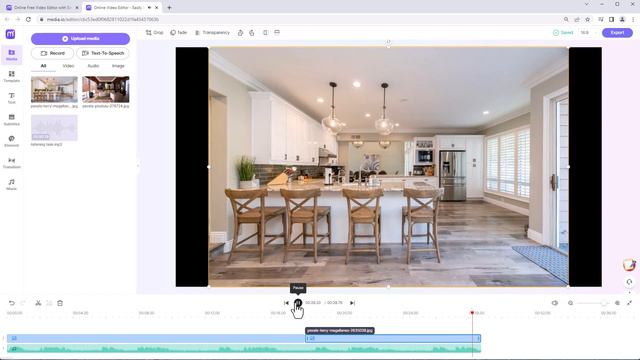This screenshot has width=640, height=360.
Task: Pause video playback
Action: coord(298,303)
